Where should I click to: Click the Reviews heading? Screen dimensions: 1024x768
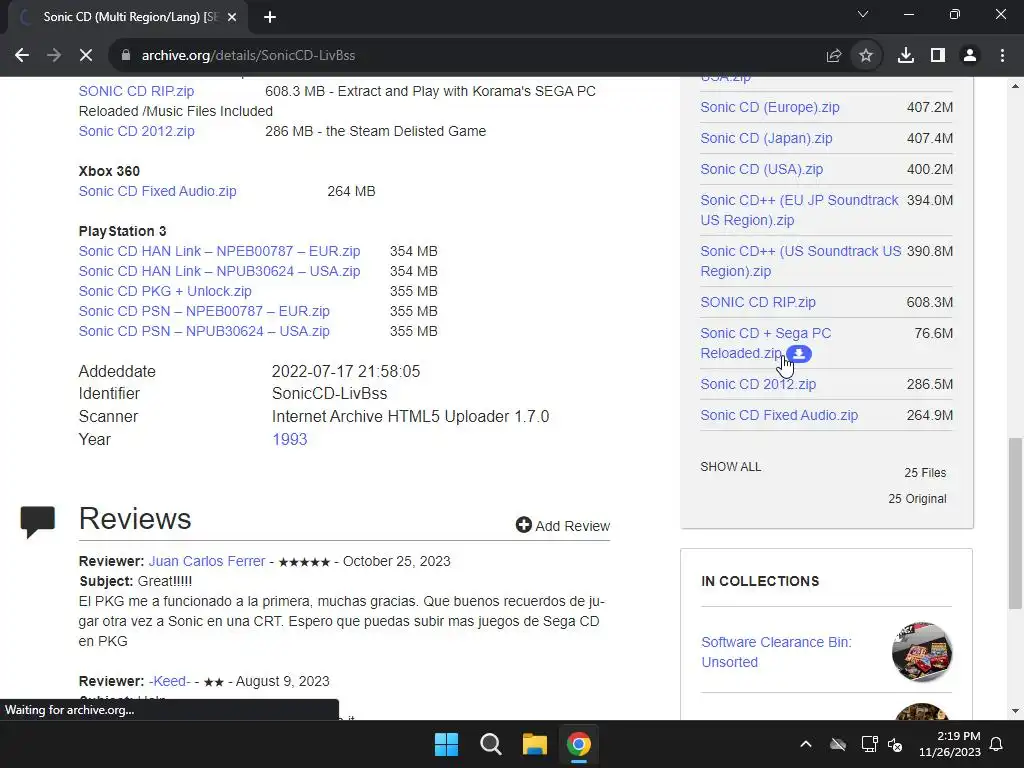pyautogui.click(x=135, y=519)
